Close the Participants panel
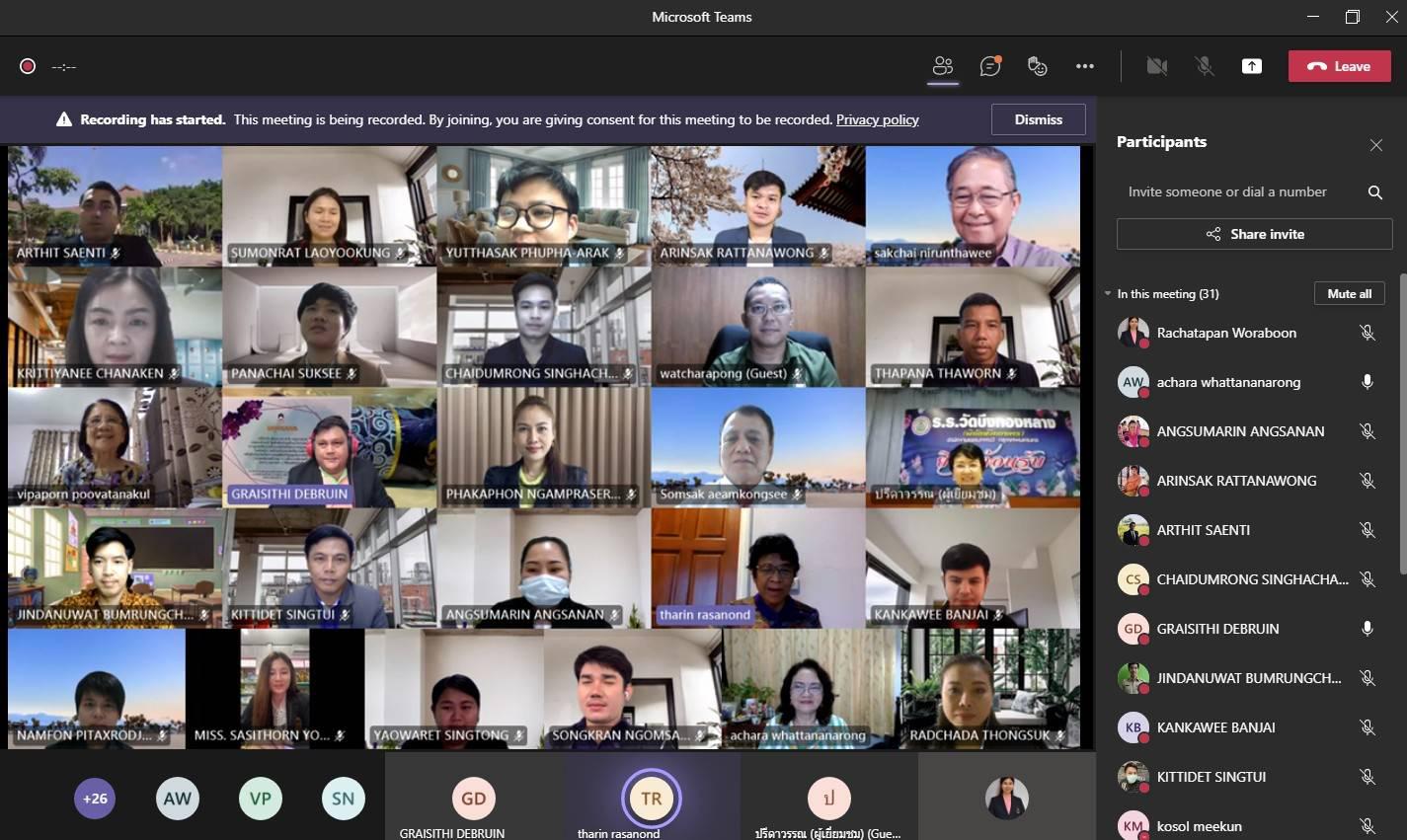 point(1375,145)
